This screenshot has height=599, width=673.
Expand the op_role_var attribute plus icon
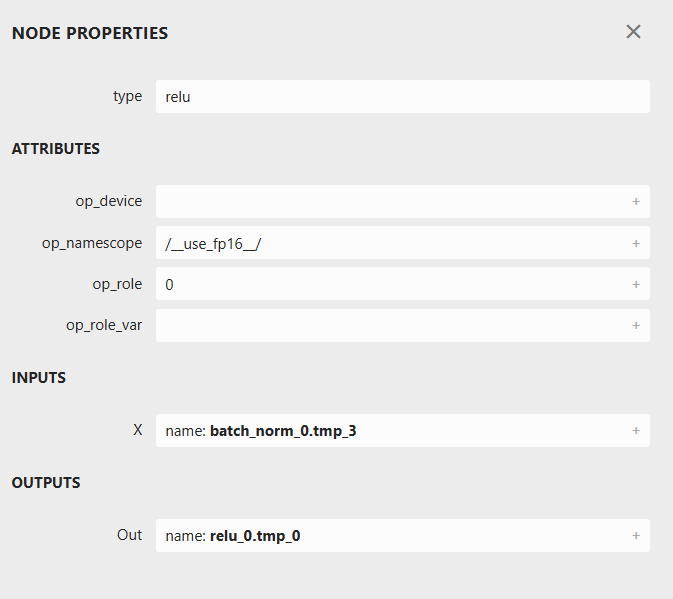tap(636, 325)
